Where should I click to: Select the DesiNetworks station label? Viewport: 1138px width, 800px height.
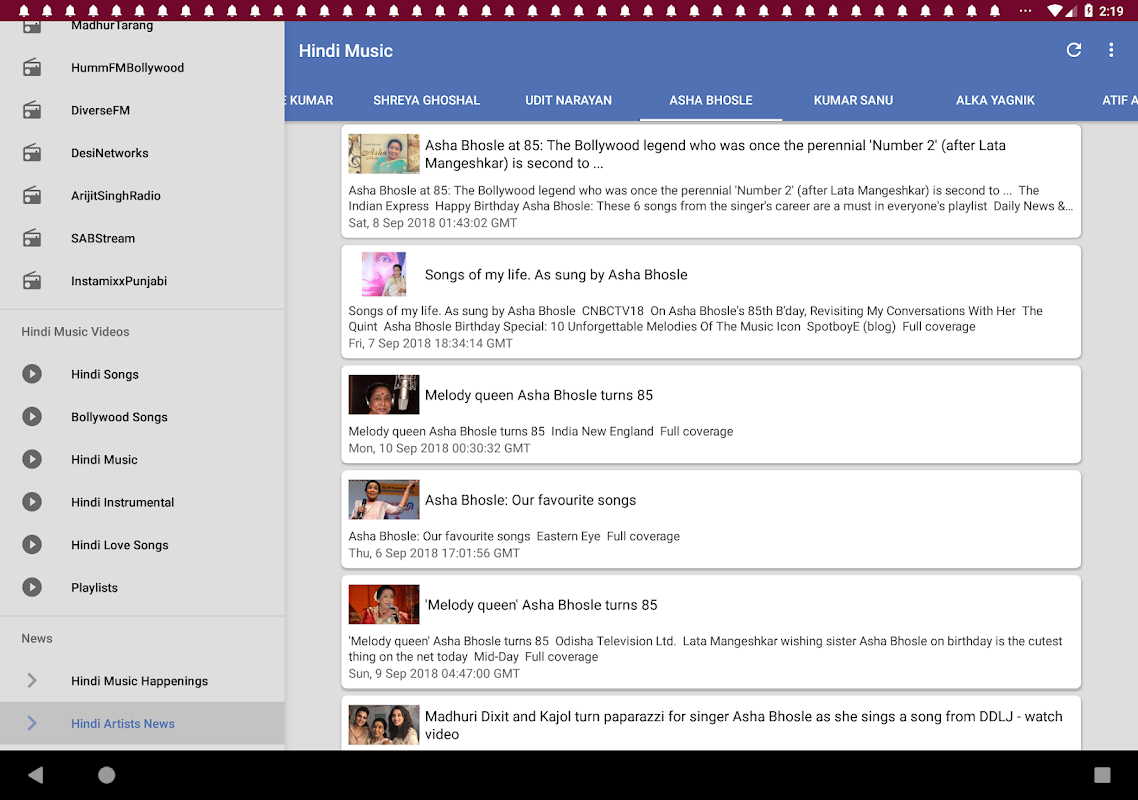pos(110,153)
